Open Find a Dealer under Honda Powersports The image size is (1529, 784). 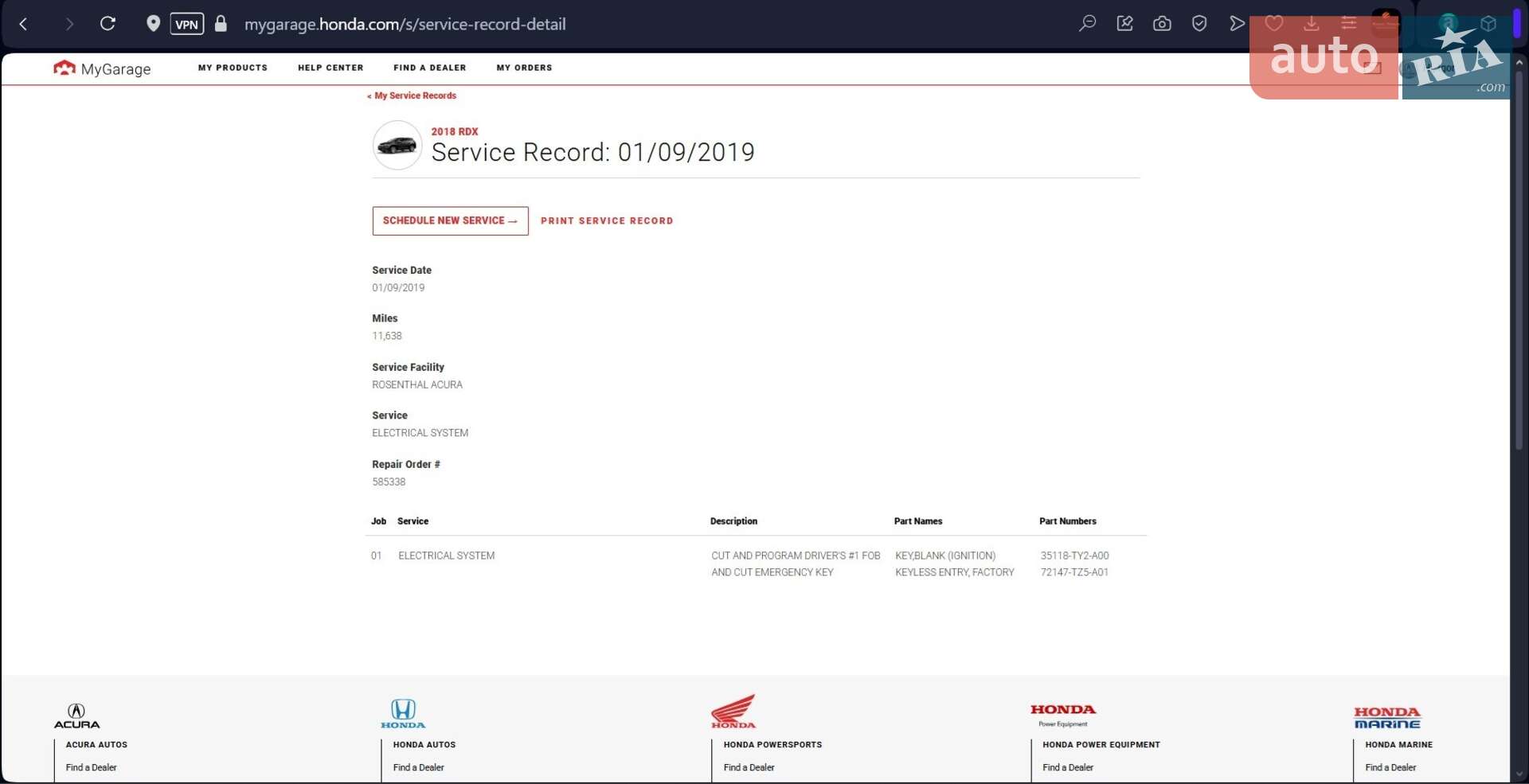[x=749, y=767]
